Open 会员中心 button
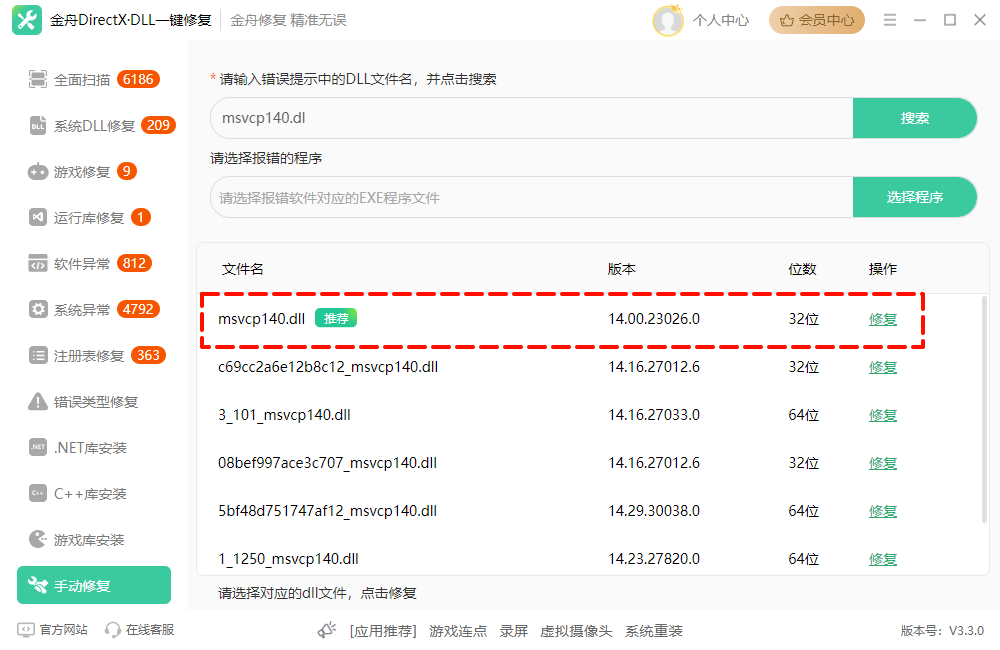 tap(816, 20)
